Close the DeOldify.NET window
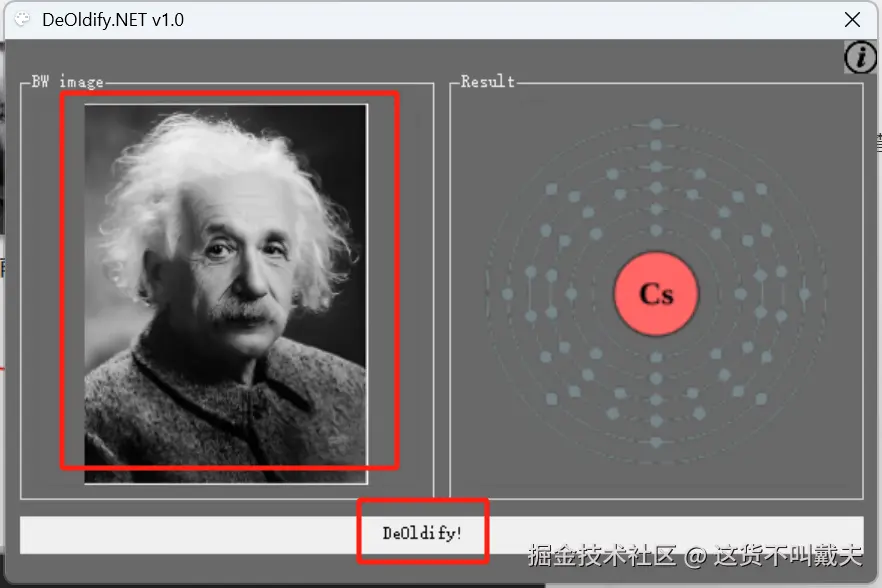This screenshot has width=882, height=588. coord(852,20)
